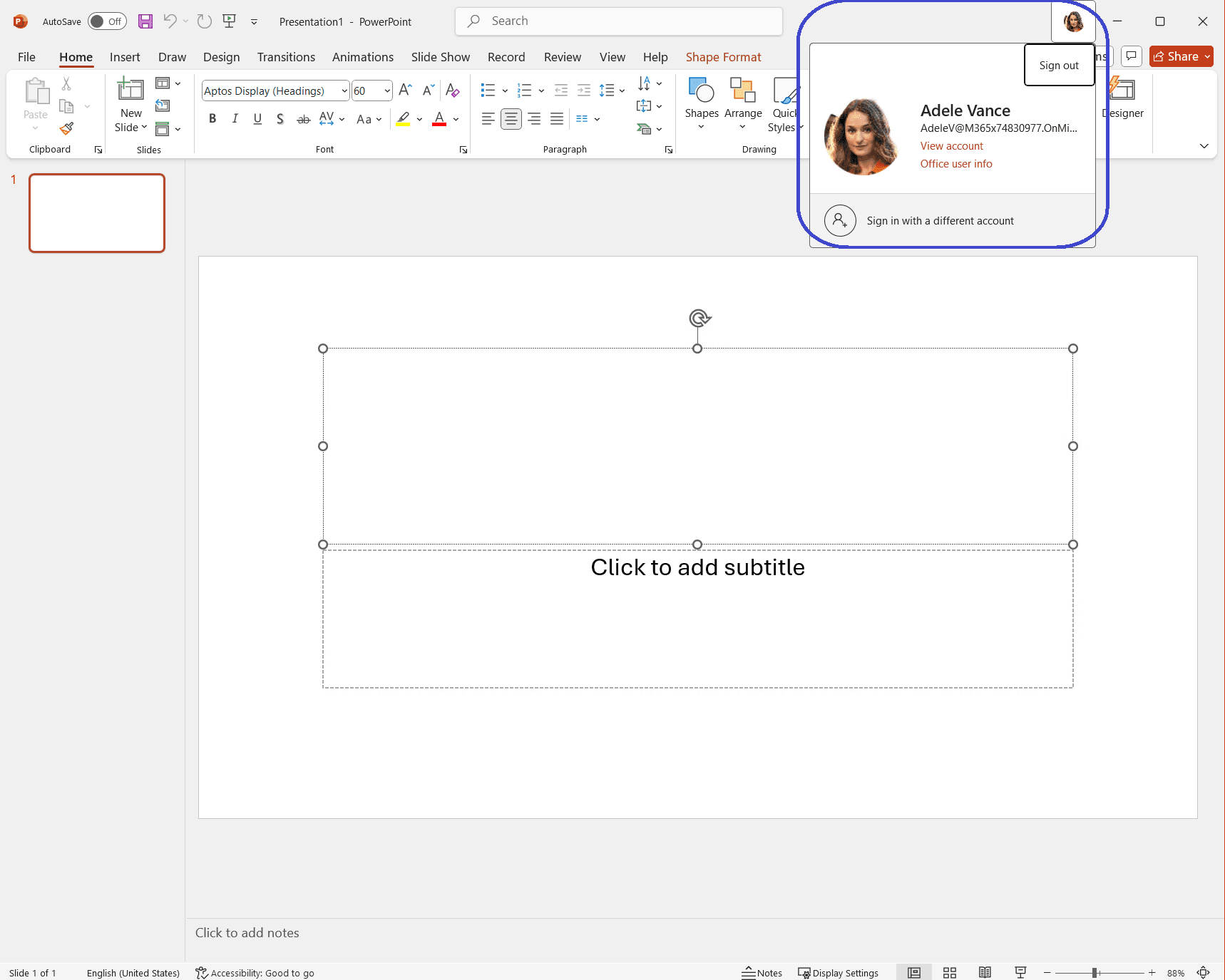Click the Save icon in title bar
This screenshot has width=1225, height=980.
[x=145, y=21]
